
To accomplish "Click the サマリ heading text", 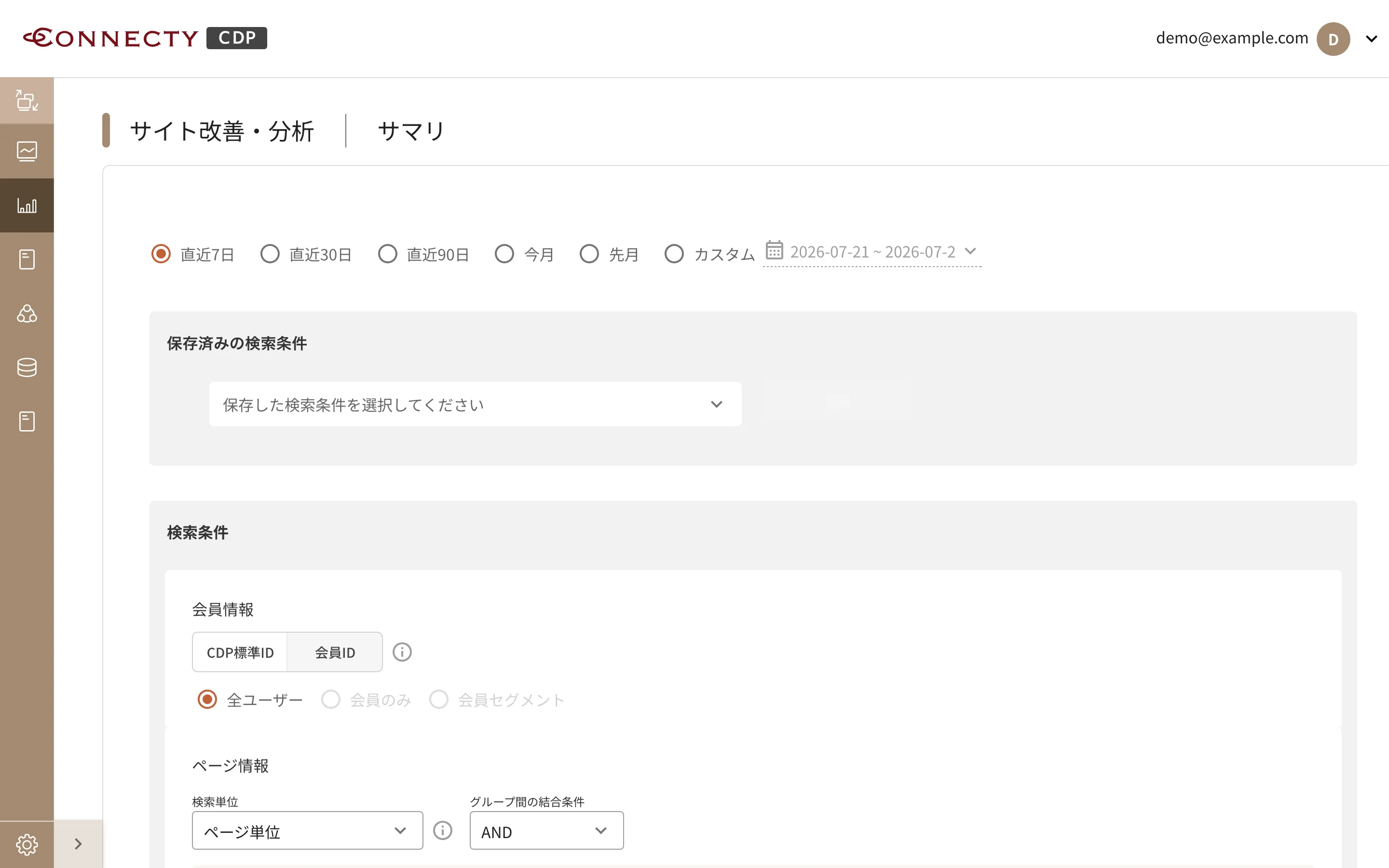I will pos(411,131).
